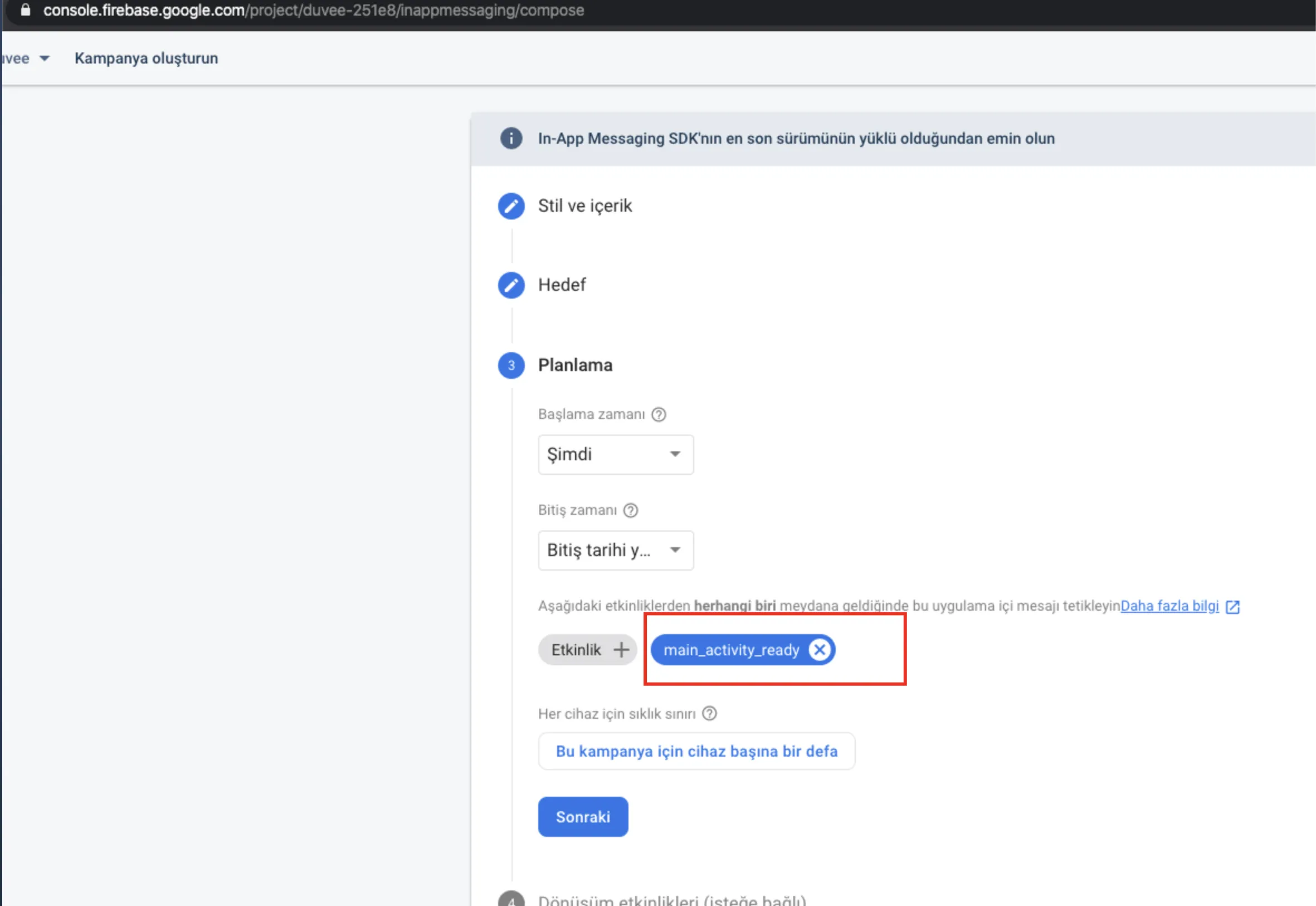1316x906 pixels.
Task: Open the Bitiş tarihi end time dropdown
Action: click(615, 550)
